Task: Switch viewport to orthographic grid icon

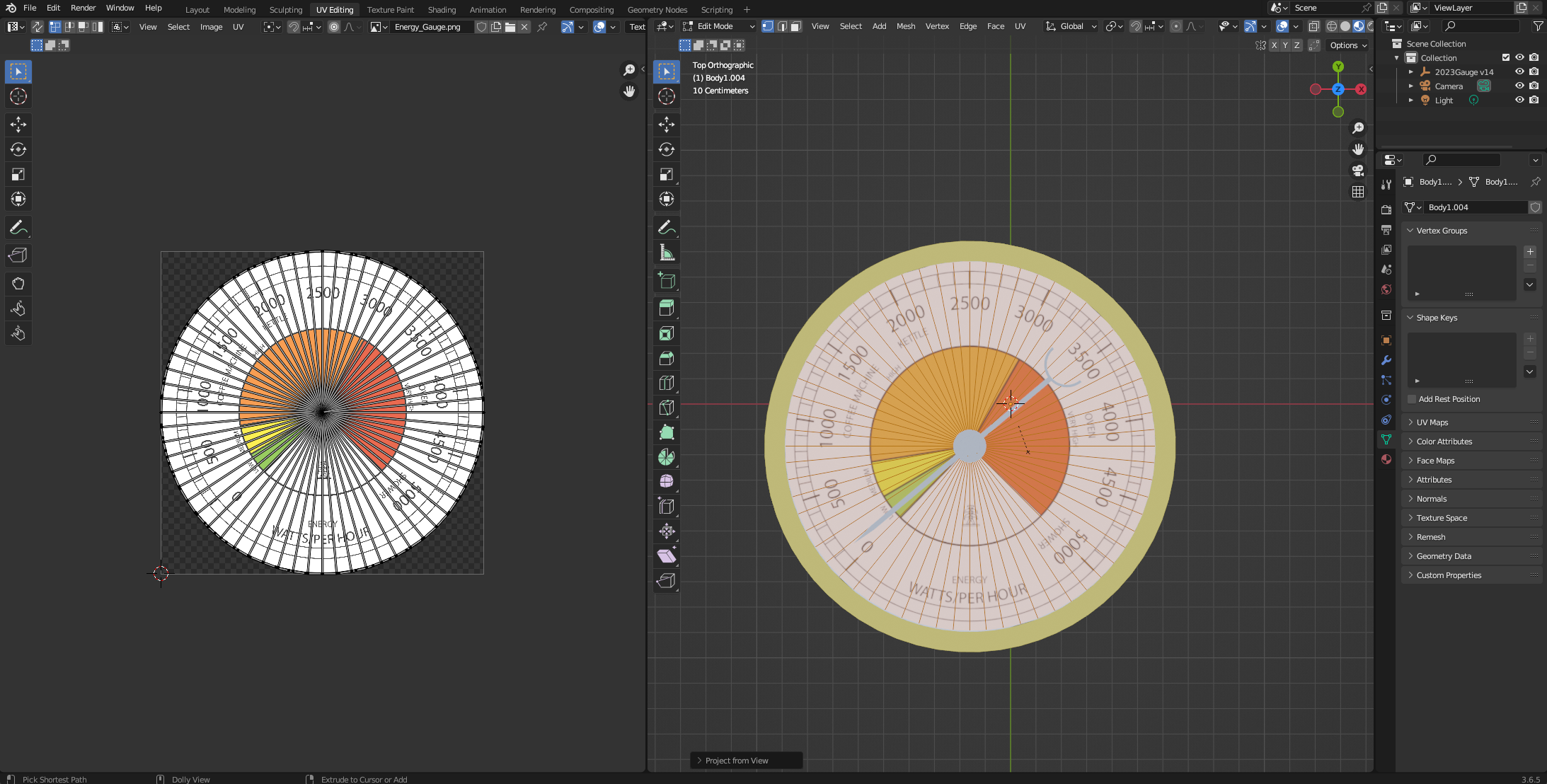Action: click(1357, 192)
